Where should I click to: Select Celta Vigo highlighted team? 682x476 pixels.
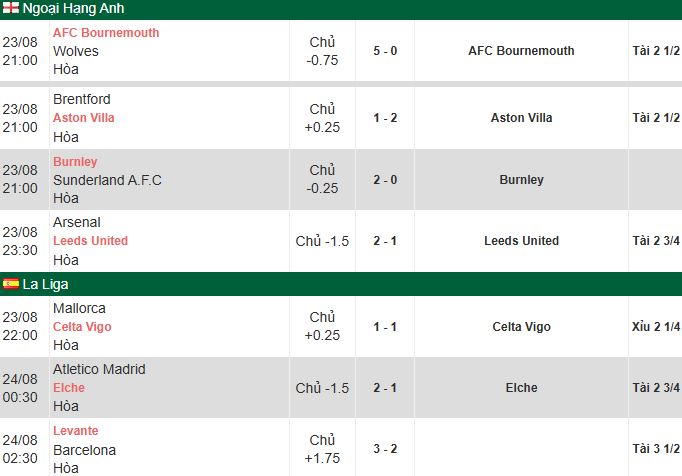[x=82, y=327]
